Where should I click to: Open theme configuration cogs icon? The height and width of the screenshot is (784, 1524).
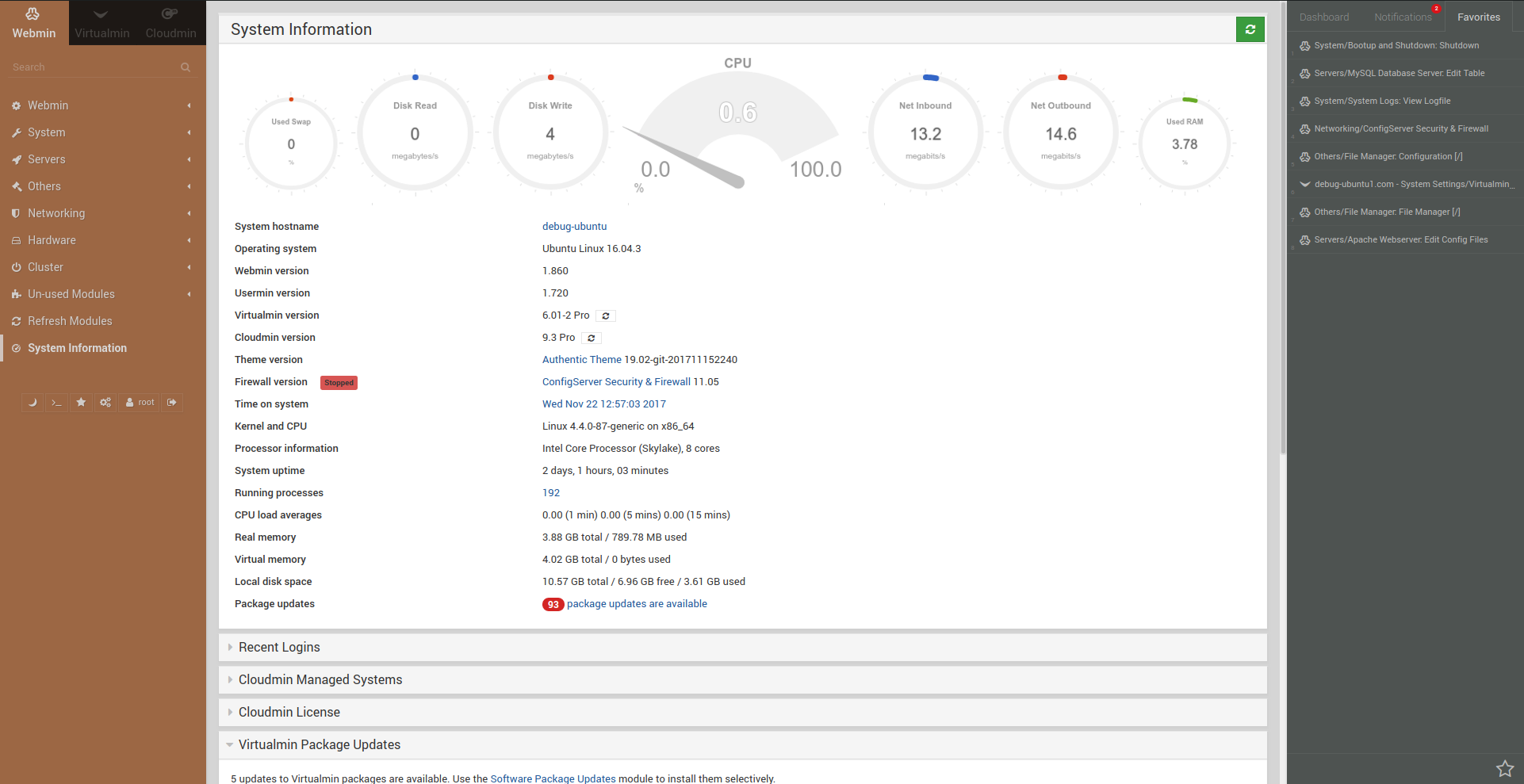(105, 403)
